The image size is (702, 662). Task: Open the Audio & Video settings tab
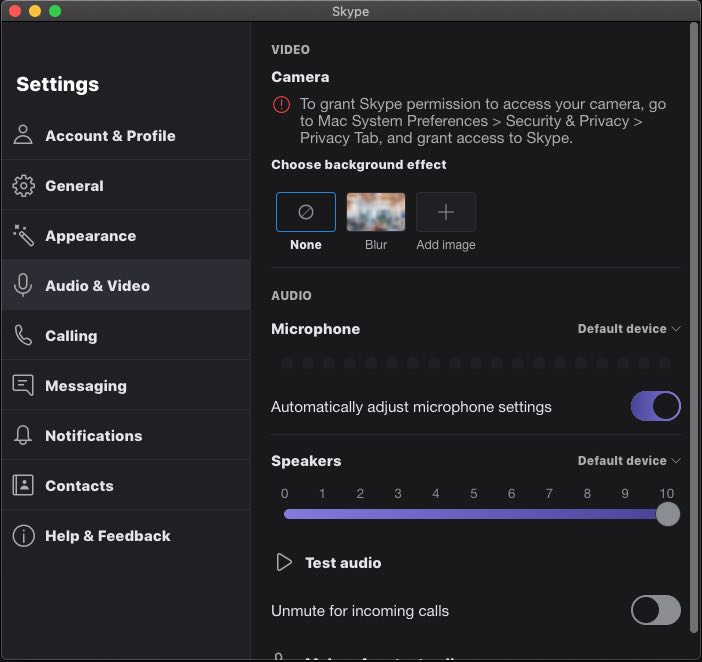[x=97, y=286]
